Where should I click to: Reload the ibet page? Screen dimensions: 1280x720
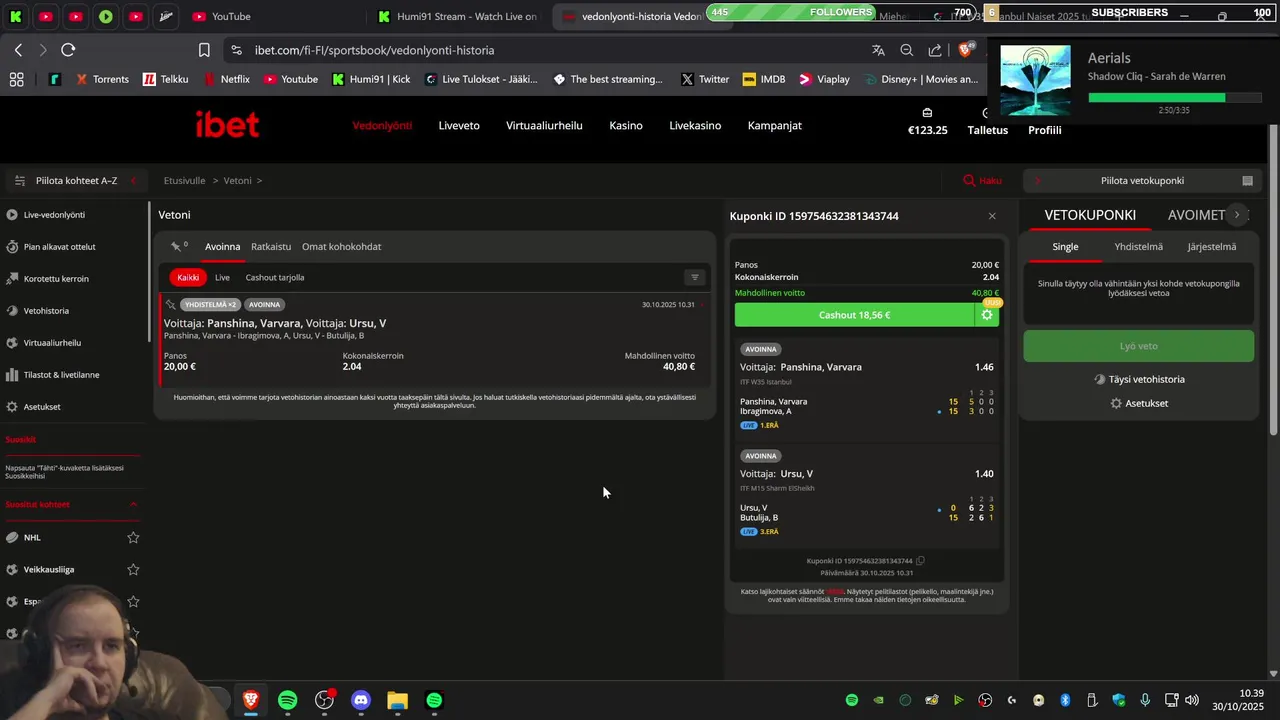coord(68,50)
